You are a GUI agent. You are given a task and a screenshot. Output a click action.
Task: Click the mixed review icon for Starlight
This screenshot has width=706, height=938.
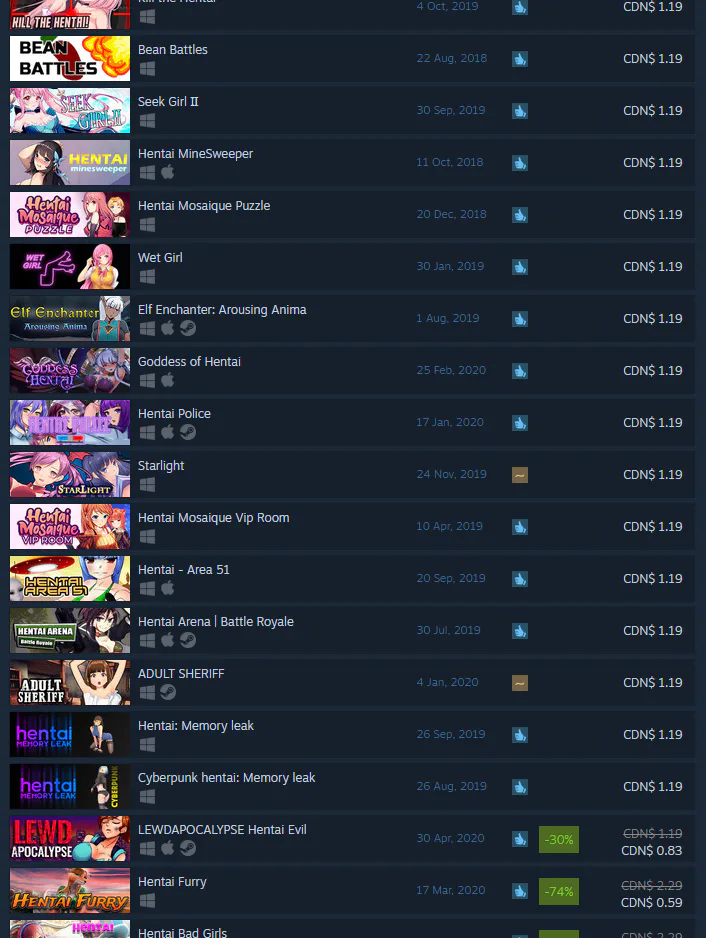click(x=520, y=475)
